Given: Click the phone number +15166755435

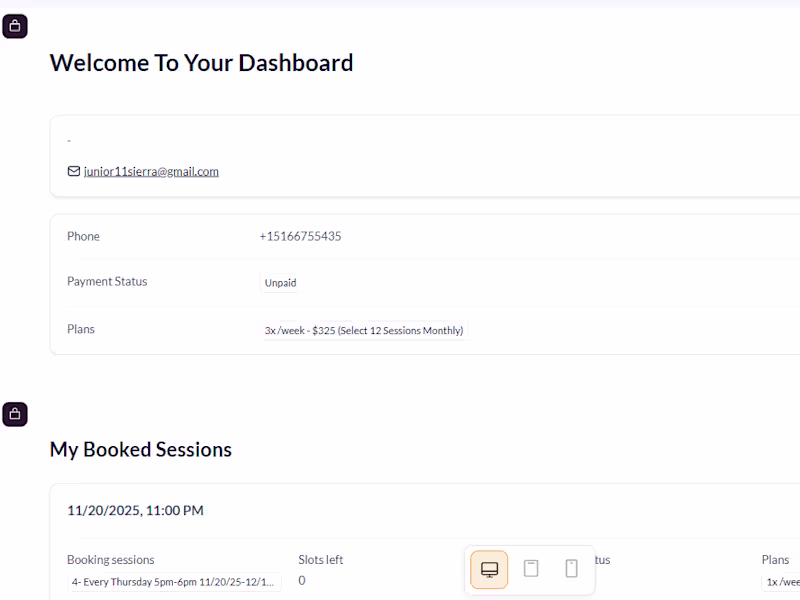Looking at the screenshot, I should click(x=298, y=236).
